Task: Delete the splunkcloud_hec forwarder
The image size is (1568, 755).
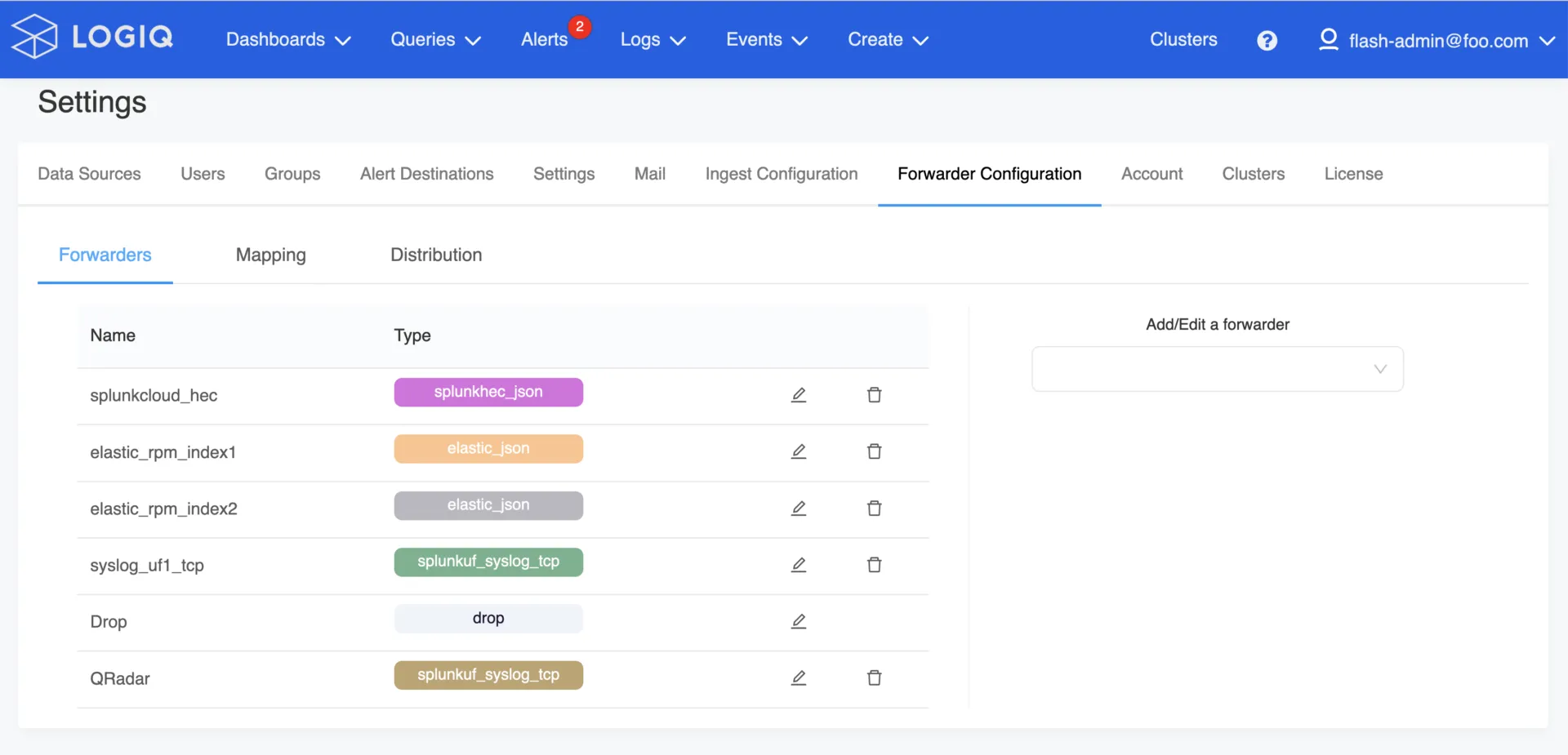Action: pyautogui.click(x=874, y=395)
